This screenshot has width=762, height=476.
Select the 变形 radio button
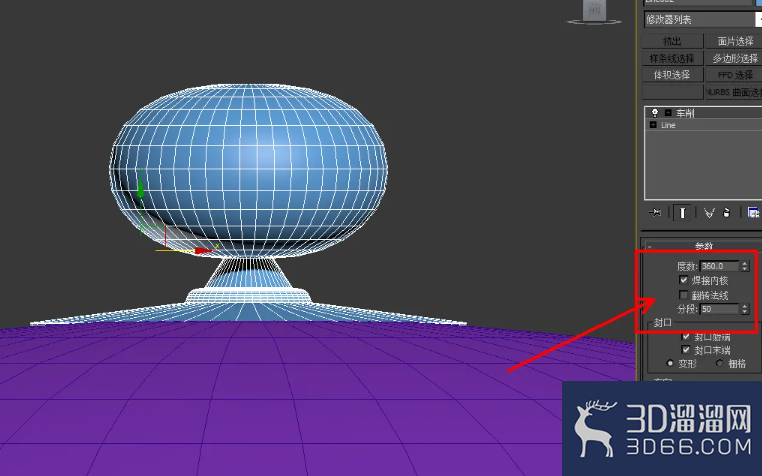click(670, 363)
